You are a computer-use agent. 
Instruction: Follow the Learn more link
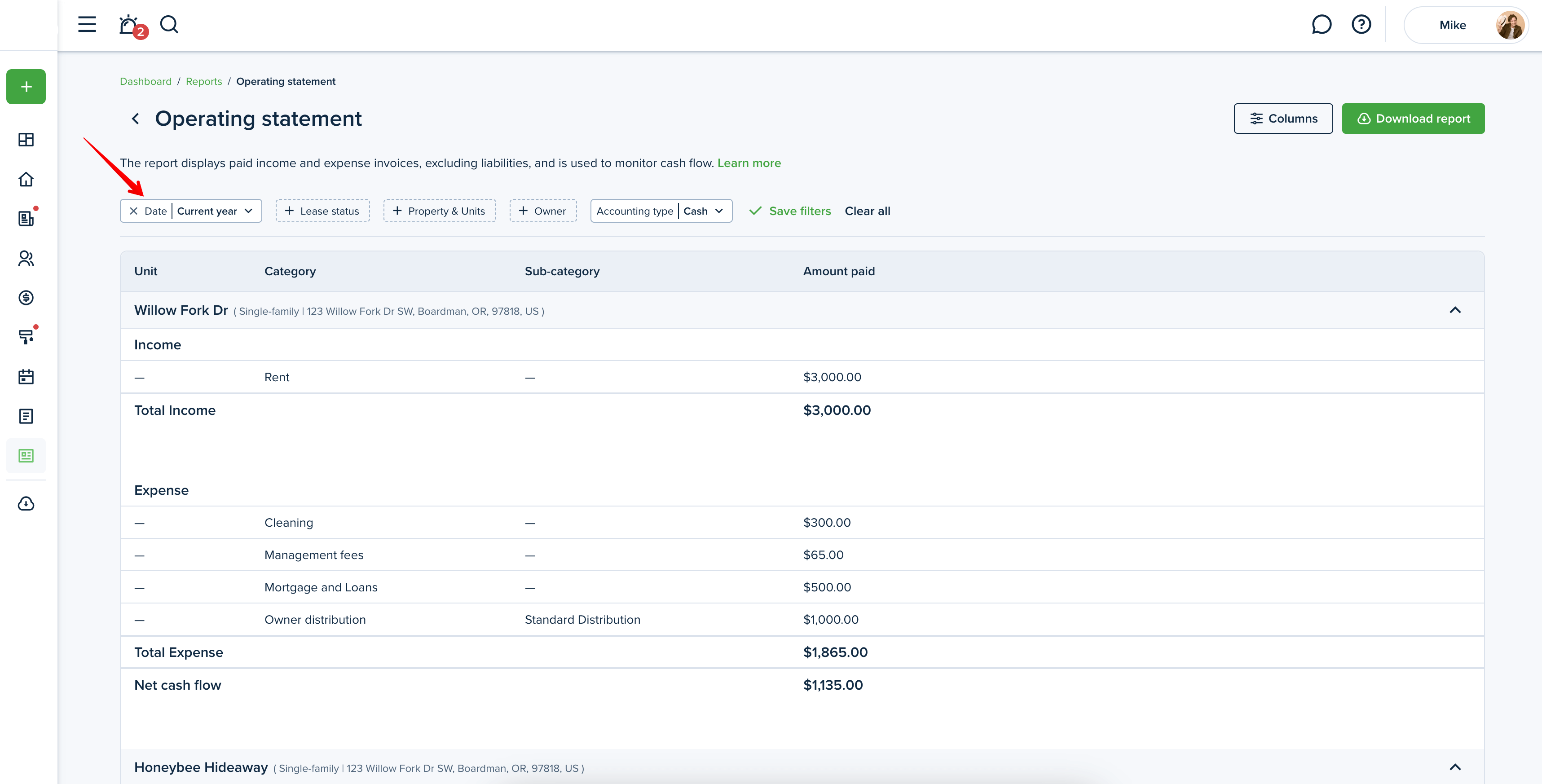[x=749, y=163]
